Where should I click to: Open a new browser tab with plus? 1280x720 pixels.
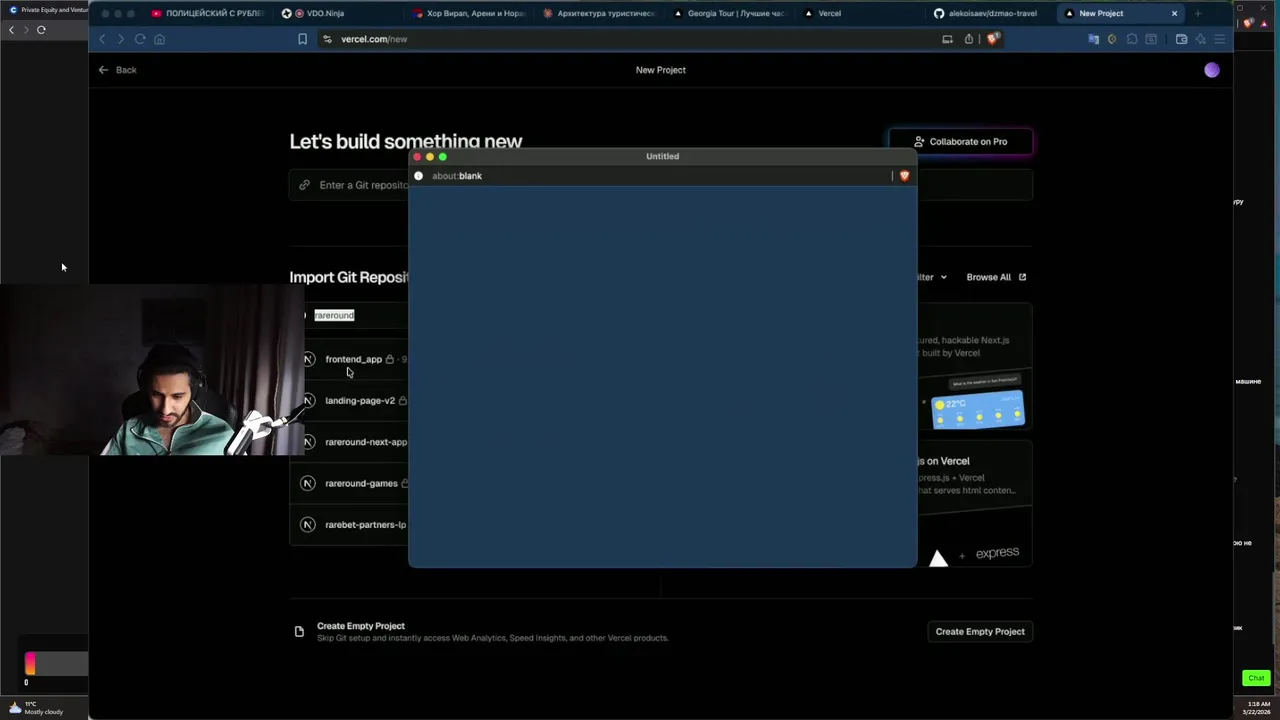(1197, 14)
